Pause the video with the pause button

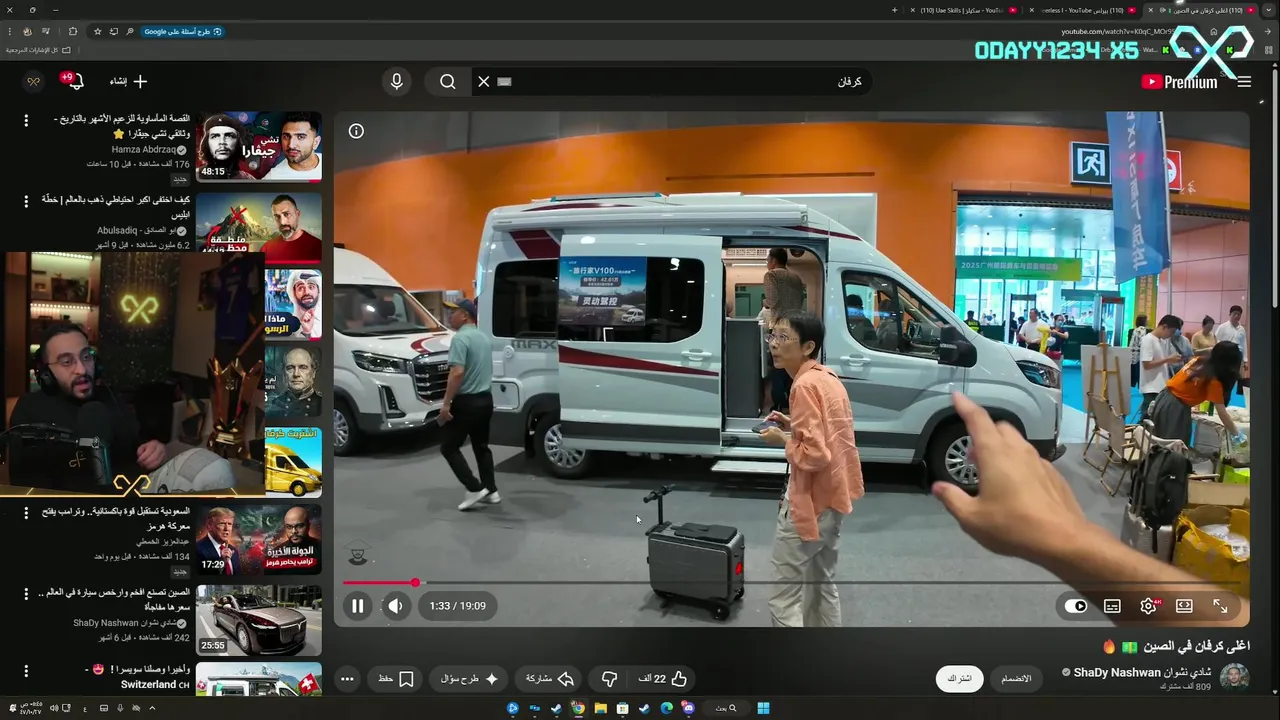pos(357,606)
